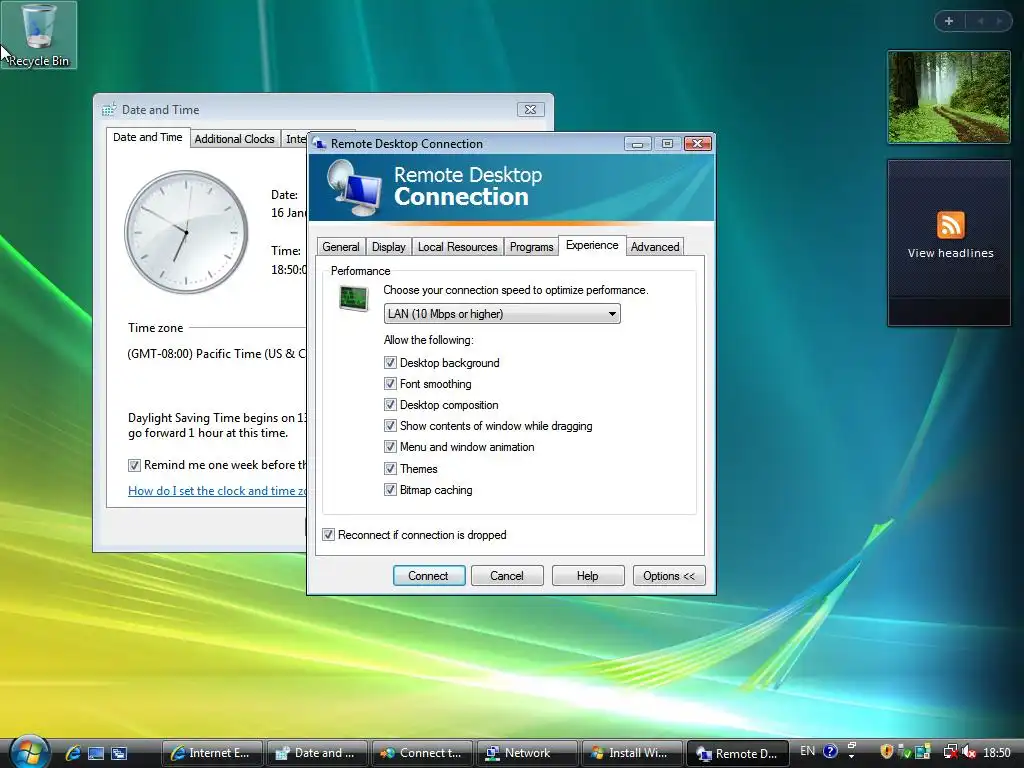Click the sidebar next gadgets arrow
This screenshot has height=768, width=1024.
[x=999, y=21]
